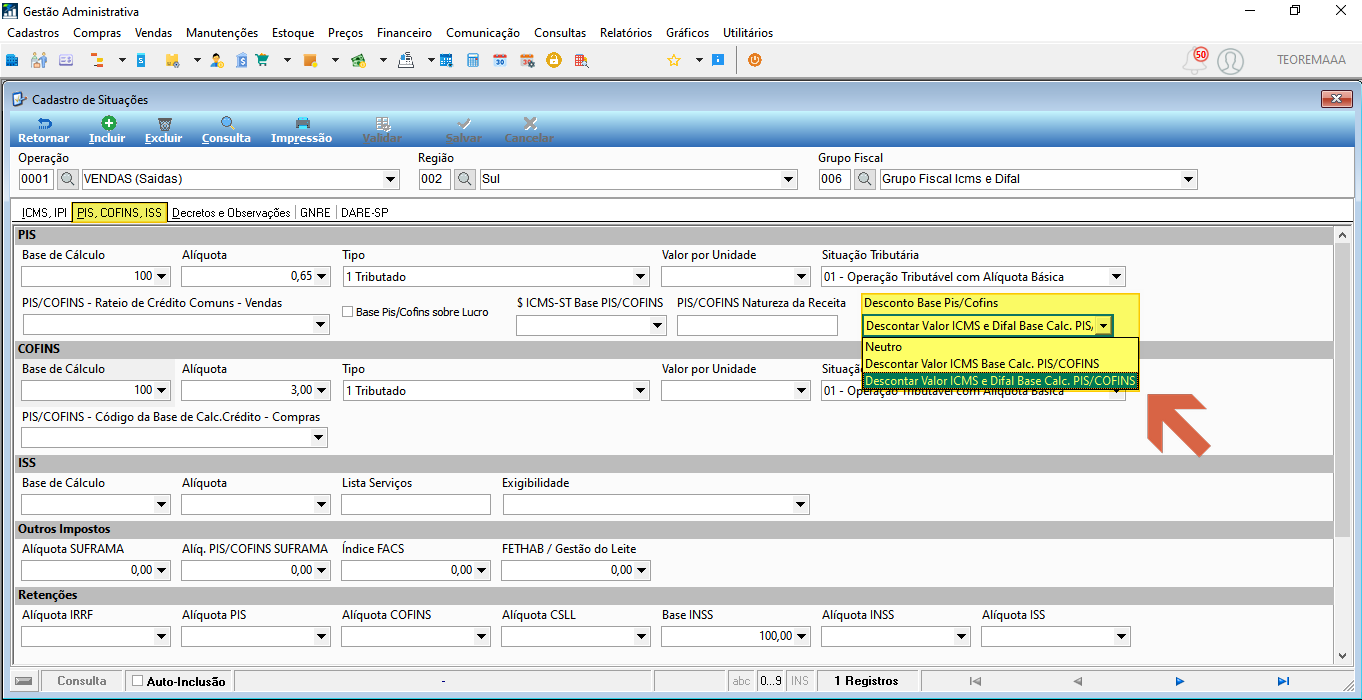This screenshot has width=1362, height=700.
Task: Click the PIS/COFINS Natureza da Receita field
Action: 757,325
